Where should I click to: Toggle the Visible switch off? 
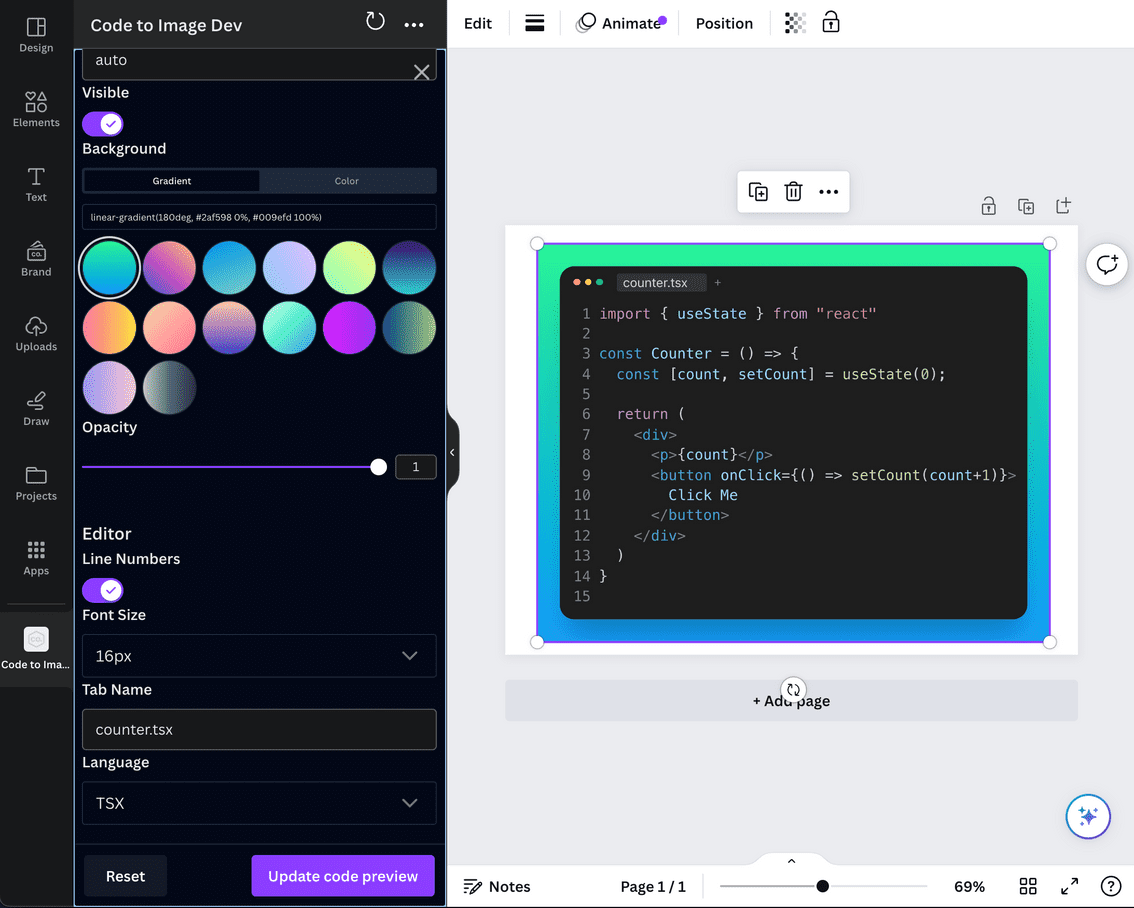tap(102, 123)
